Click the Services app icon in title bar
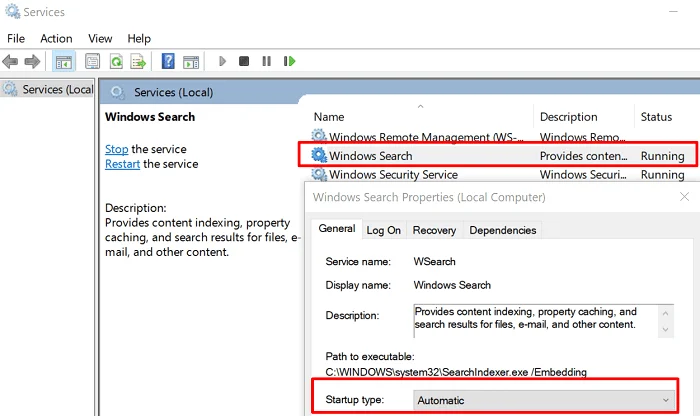 pos(12,11)
